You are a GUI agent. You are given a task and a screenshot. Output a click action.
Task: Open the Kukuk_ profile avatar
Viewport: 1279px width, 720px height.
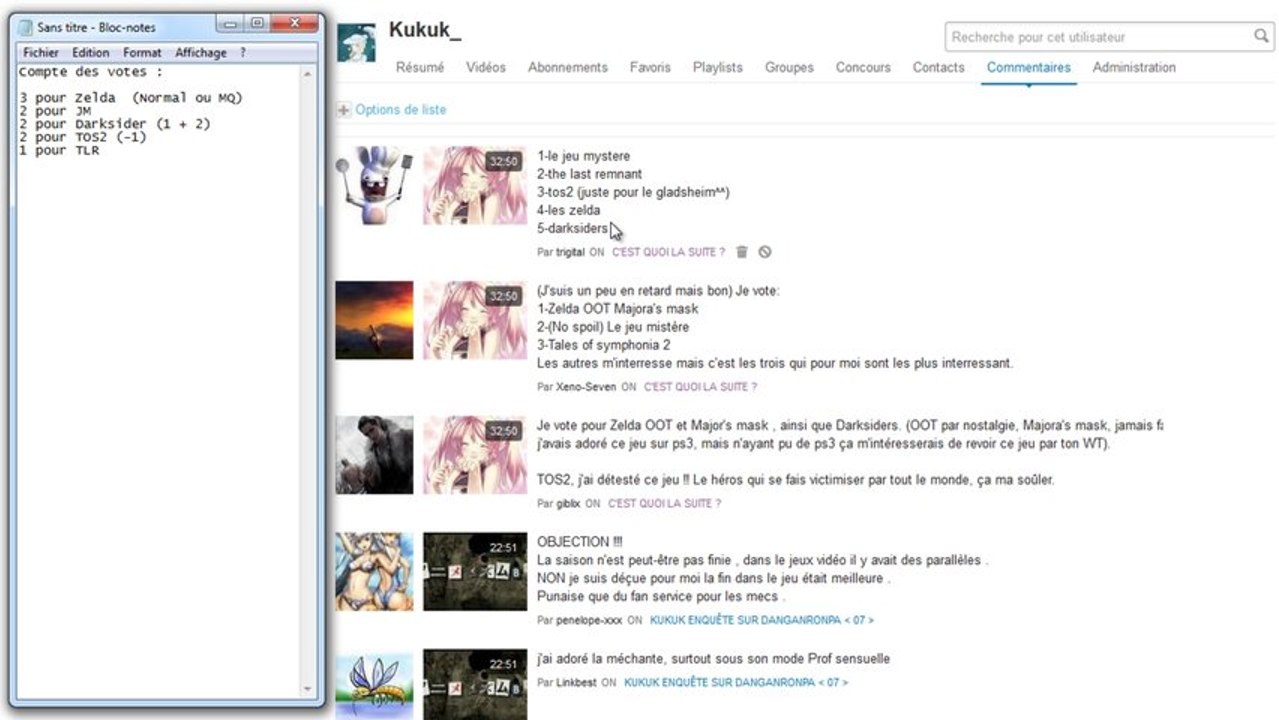pyautogui.click(x=357, y=44)
